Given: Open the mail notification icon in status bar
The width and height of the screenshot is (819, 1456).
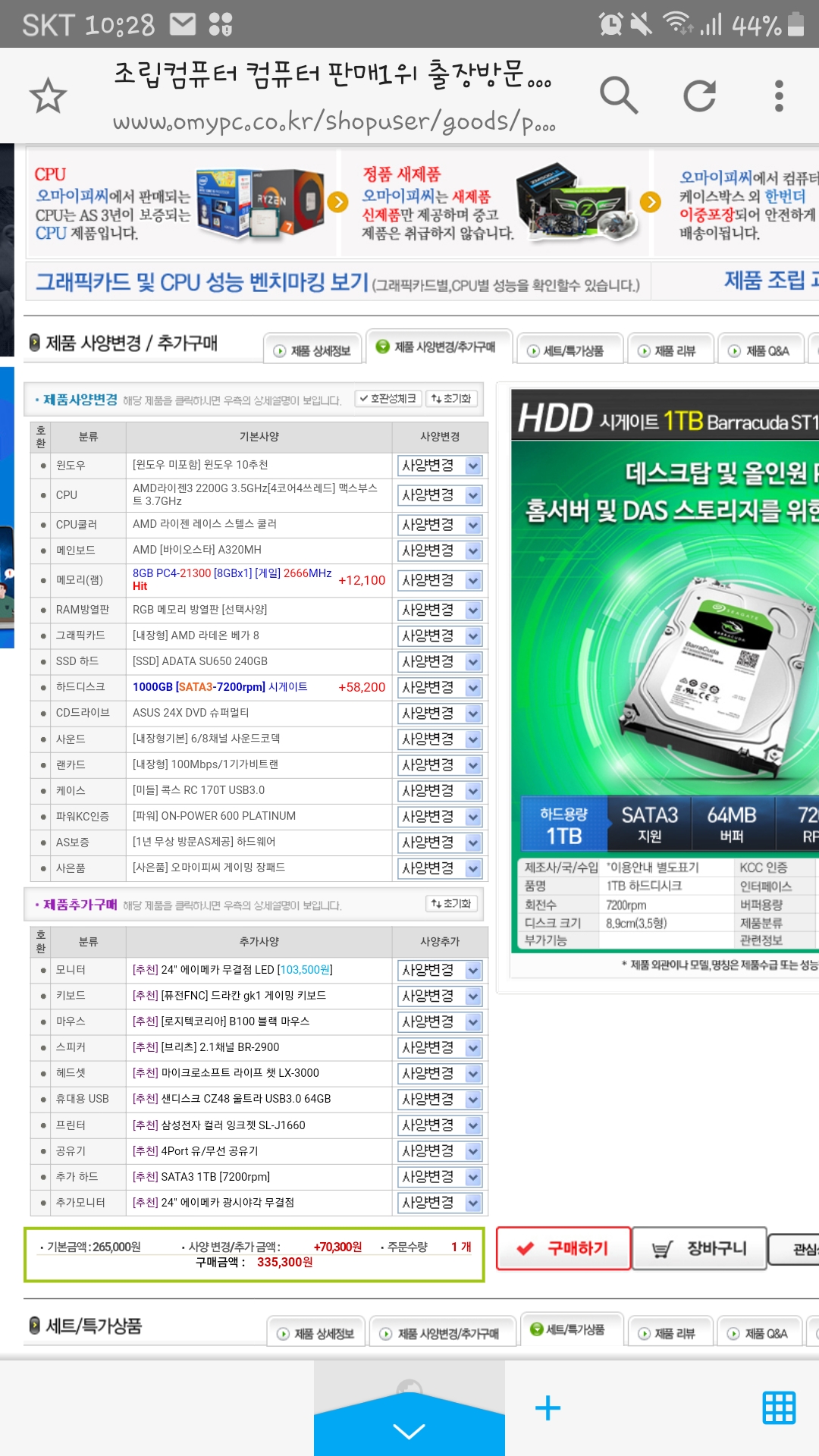Looking at the screenshot, I should click(182, 24).
